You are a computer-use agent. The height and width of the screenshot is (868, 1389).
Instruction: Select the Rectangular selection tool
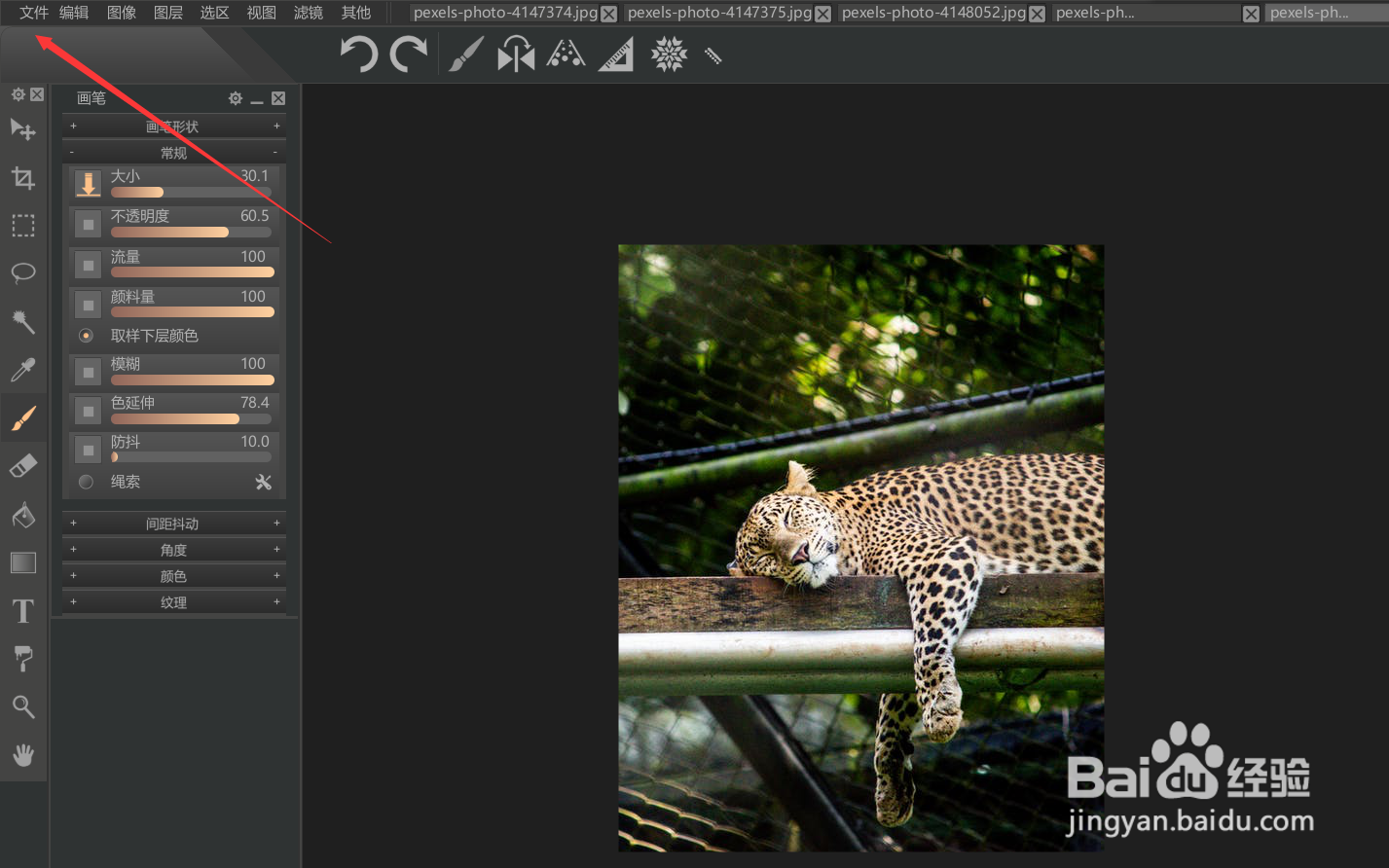point(22,226)
